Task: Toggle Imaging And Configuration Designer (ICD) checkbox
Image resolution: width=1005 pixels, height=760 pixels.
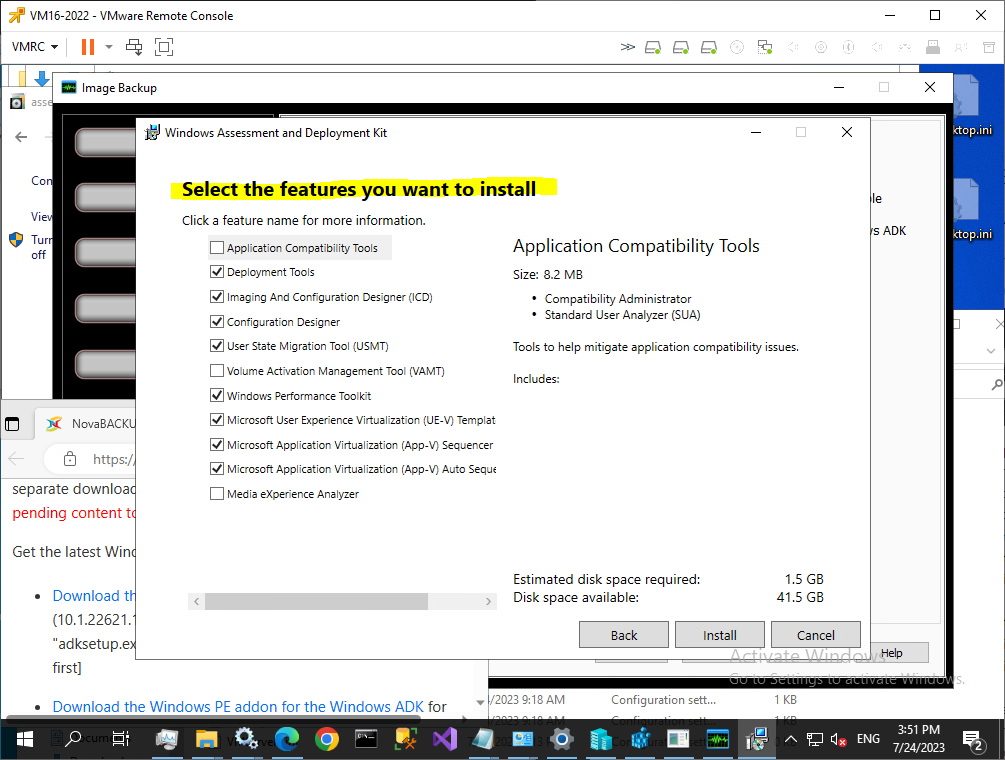Action: (217, 297)
